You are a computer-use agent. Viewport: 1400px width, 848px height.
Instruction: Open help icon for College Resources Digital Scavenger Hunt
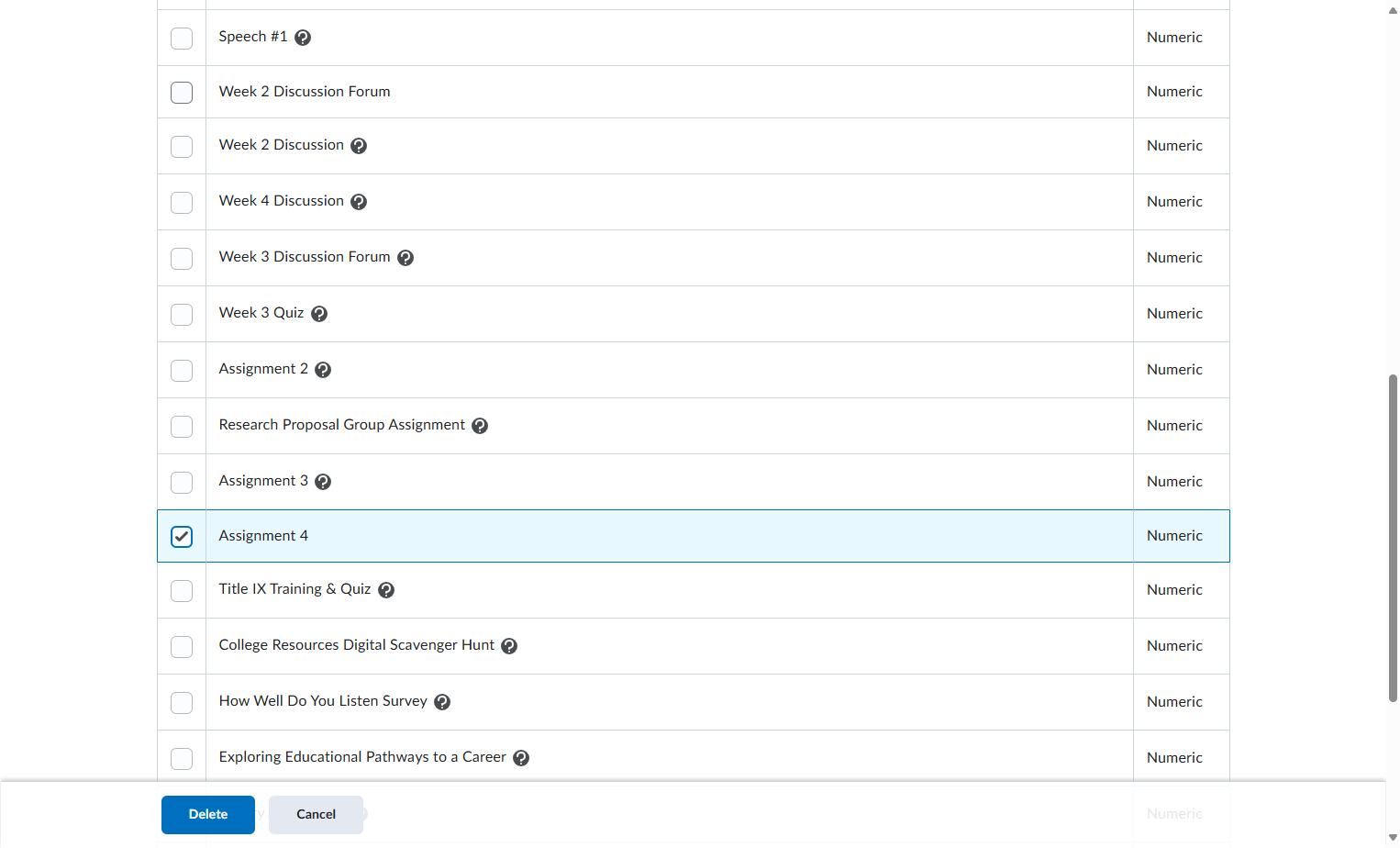click(x=509, y=646)
